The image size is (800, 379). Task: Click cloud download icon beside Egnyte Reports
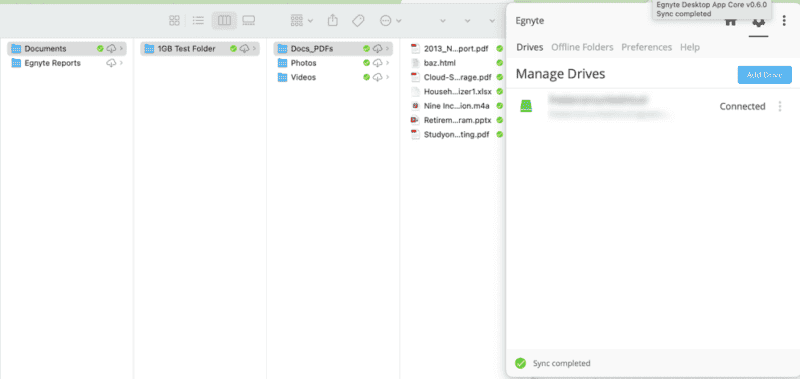point(111,63)
